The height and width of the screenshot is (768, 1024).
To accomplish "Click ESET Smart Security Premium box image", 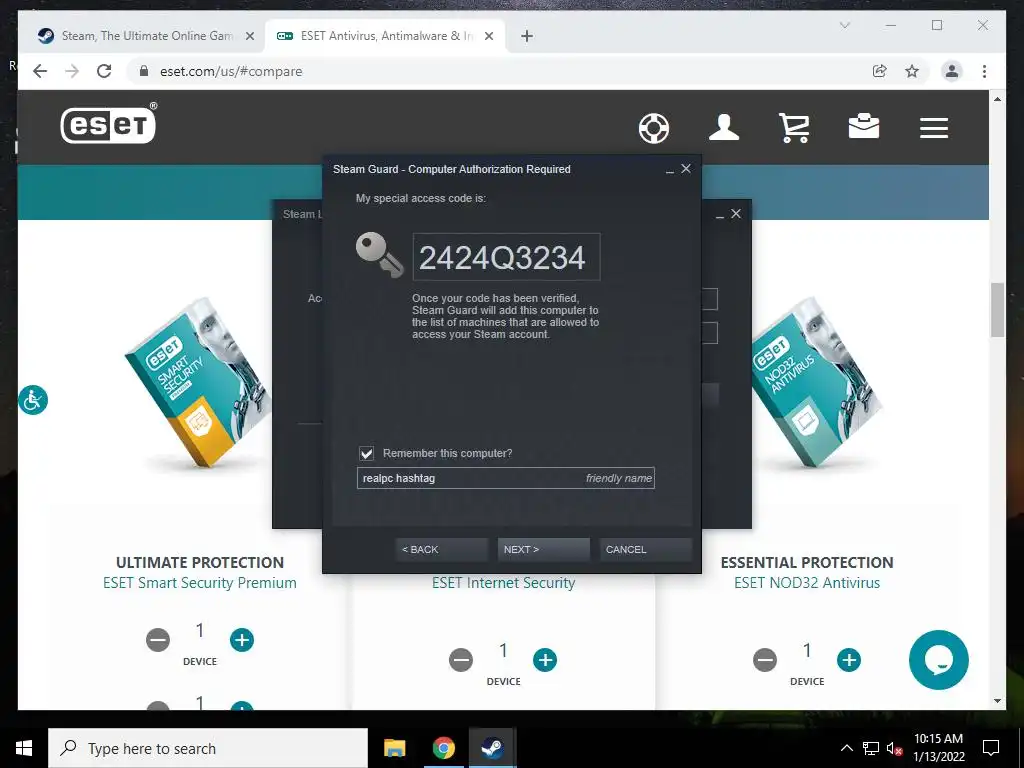I will click(199, 382).
